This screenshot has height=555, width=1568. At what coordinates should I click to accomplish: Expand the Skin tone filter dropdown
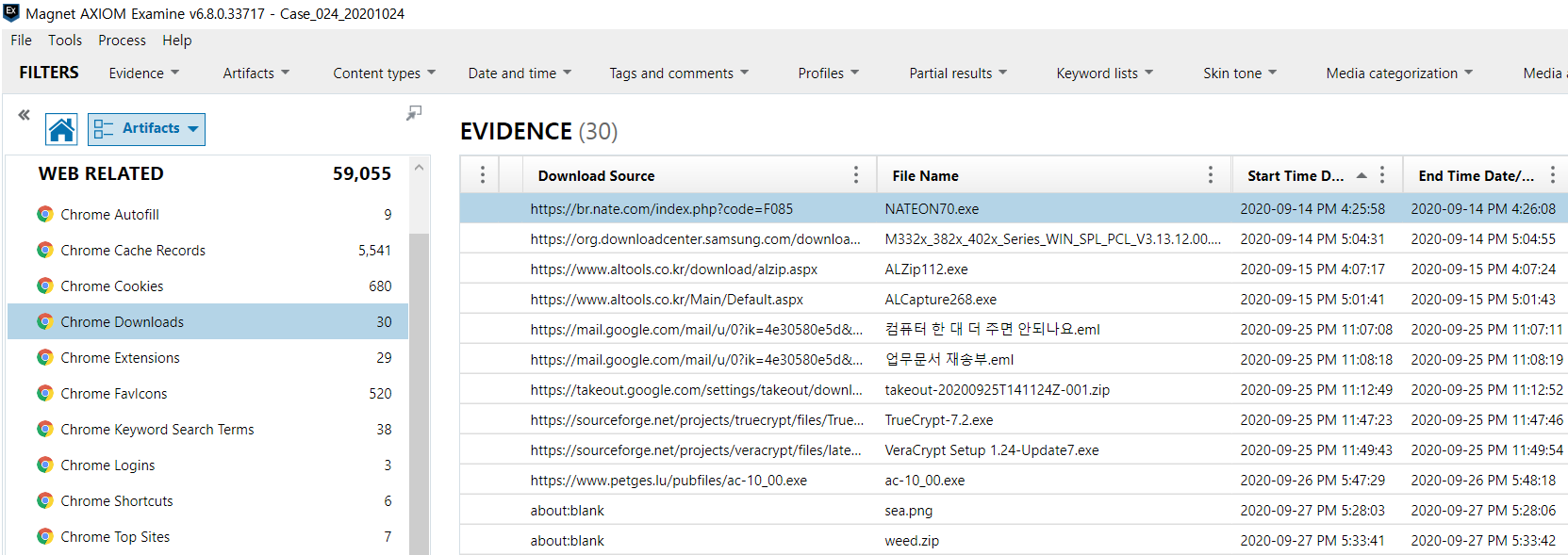click(x=1240, y=73)
